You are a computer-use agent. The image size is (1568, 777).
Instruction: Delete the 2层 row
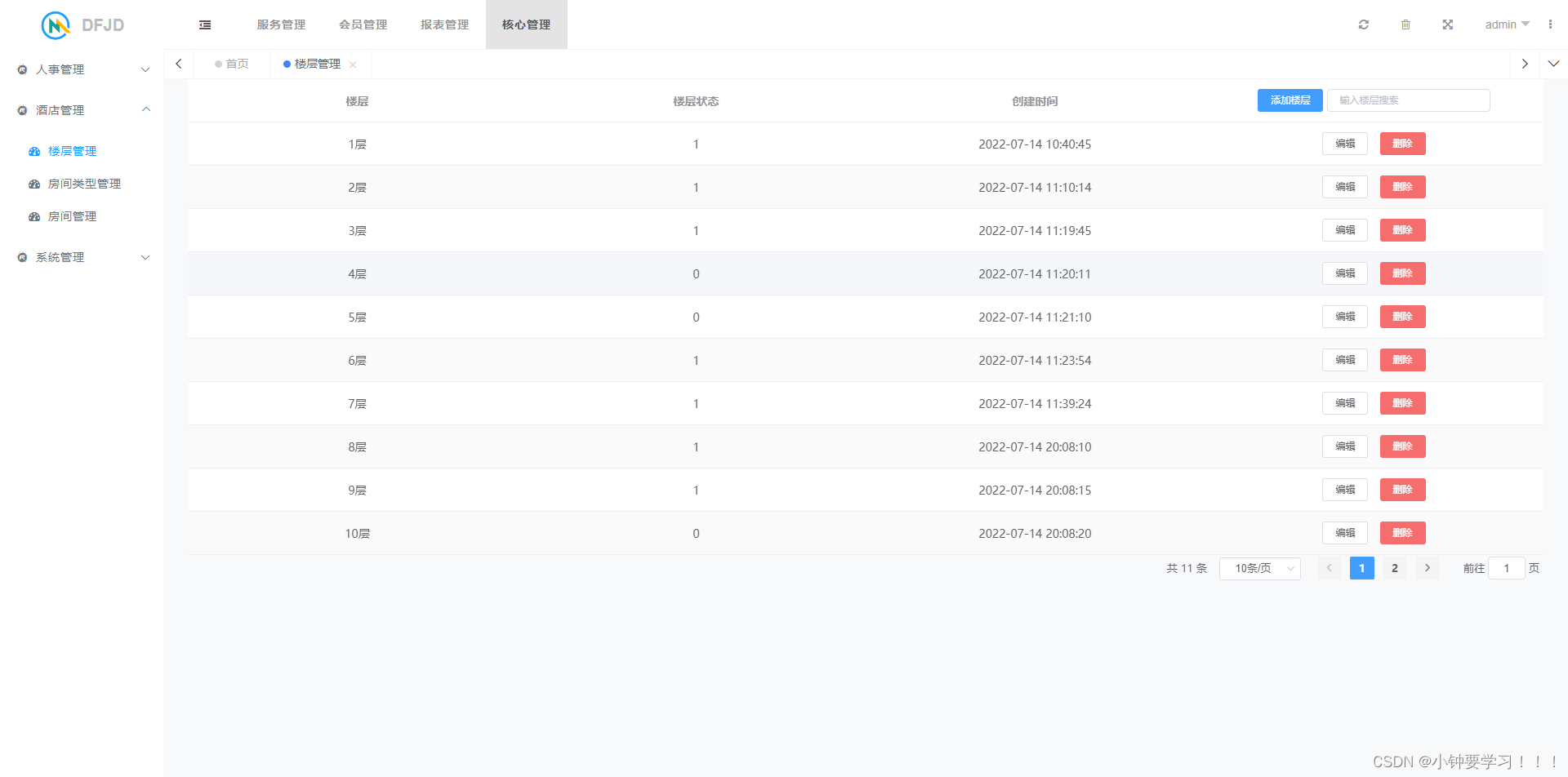coord(1402,187)
